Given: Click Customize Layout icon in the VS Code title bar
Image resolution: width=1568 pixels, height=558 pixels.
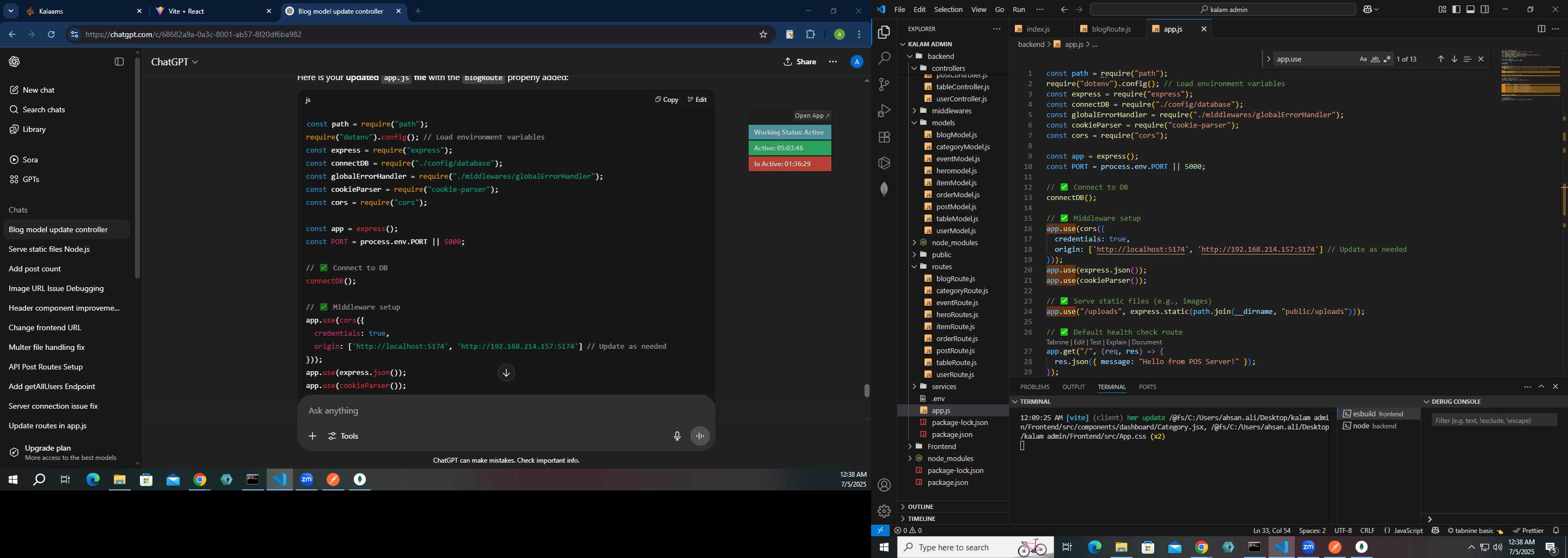Looking at the screenshot, I should coord(1442,10).
